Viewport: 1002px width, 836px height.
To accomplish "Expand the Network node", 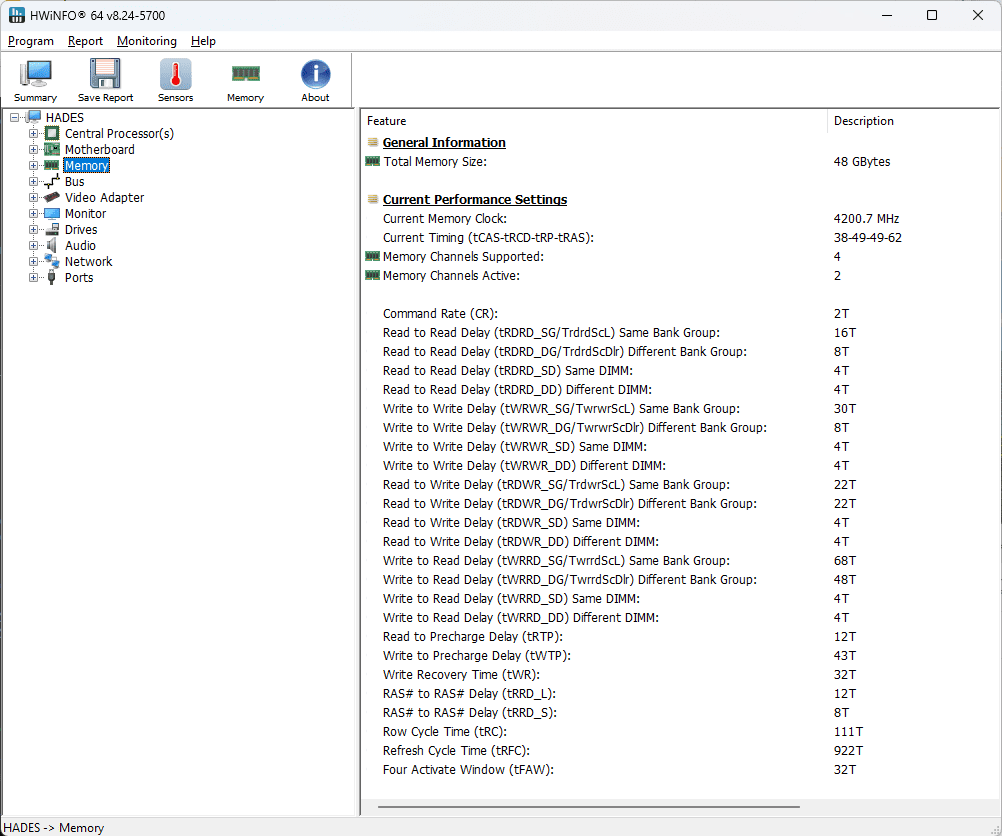I will [x=33, y=261].
